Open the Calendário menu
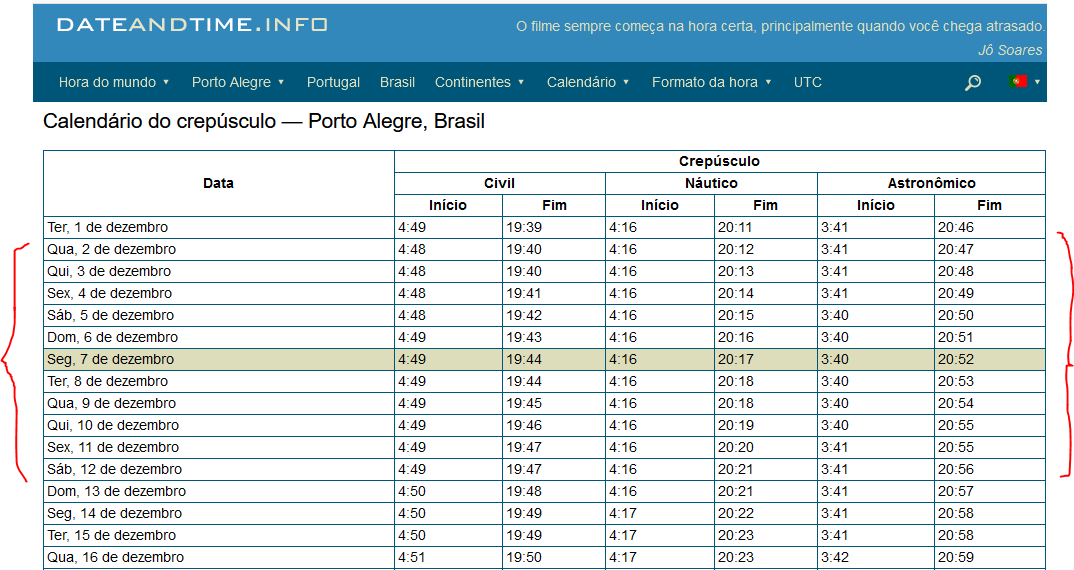Image resolution: width=1074 pixels, height=570 pixels. (x=588, y=82)
